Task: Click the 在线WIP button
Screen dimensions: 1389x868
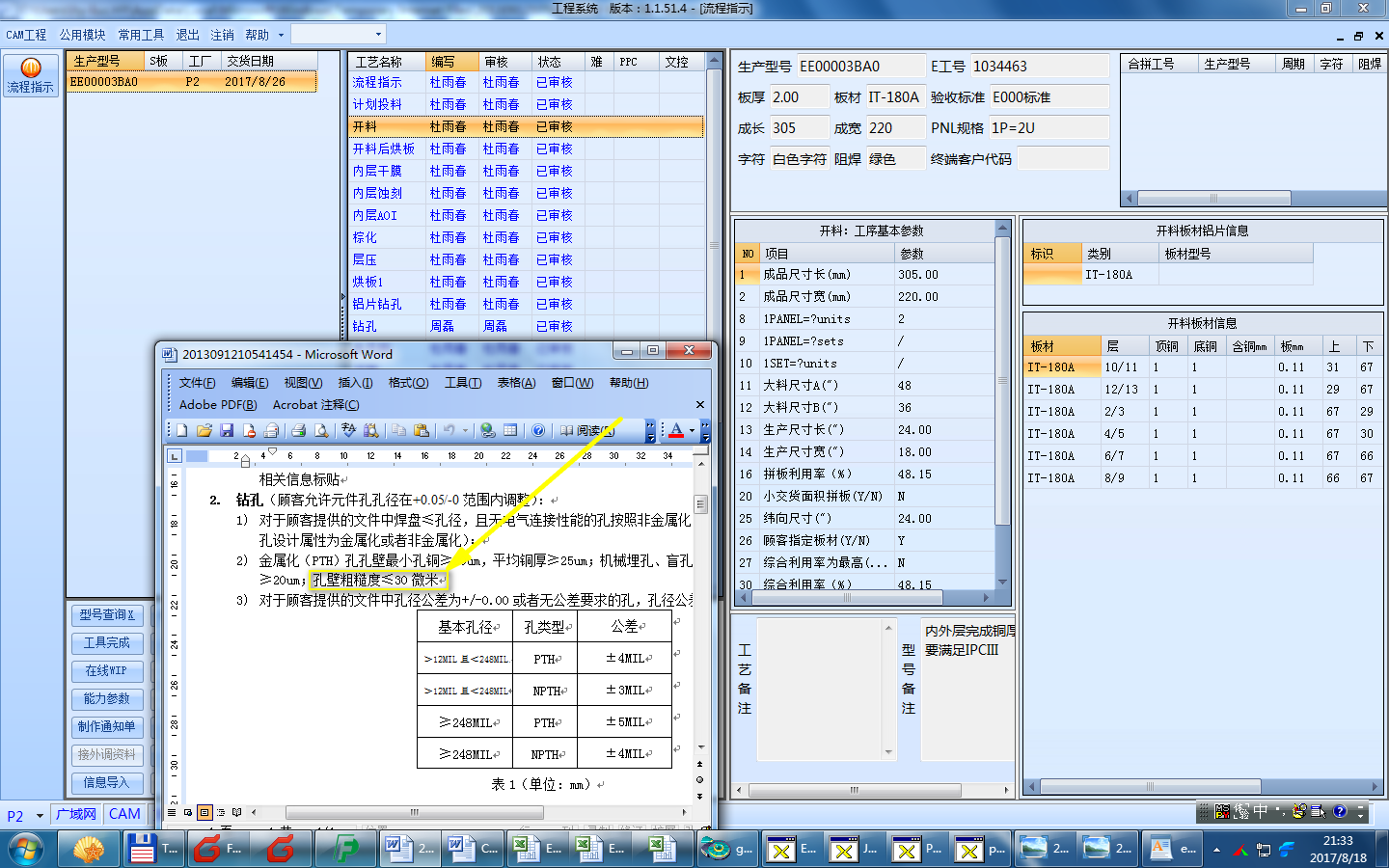Action: click(x=107, y=671)
